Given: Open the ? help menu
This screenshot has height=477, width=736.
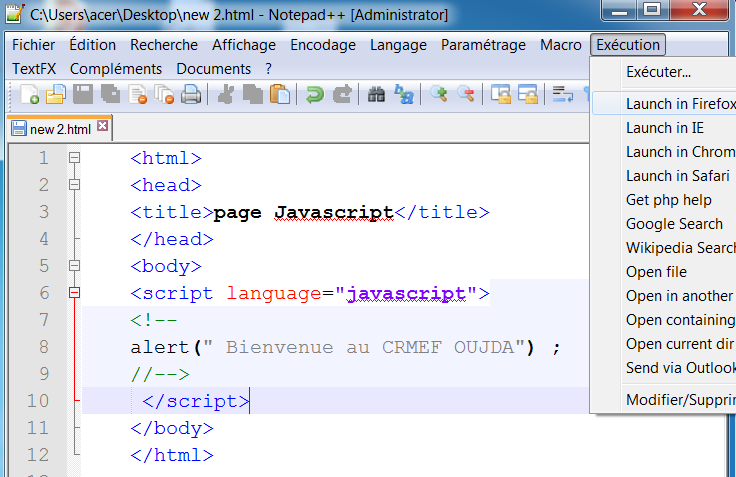Looking at the screenshot, I should pos(268,69).
